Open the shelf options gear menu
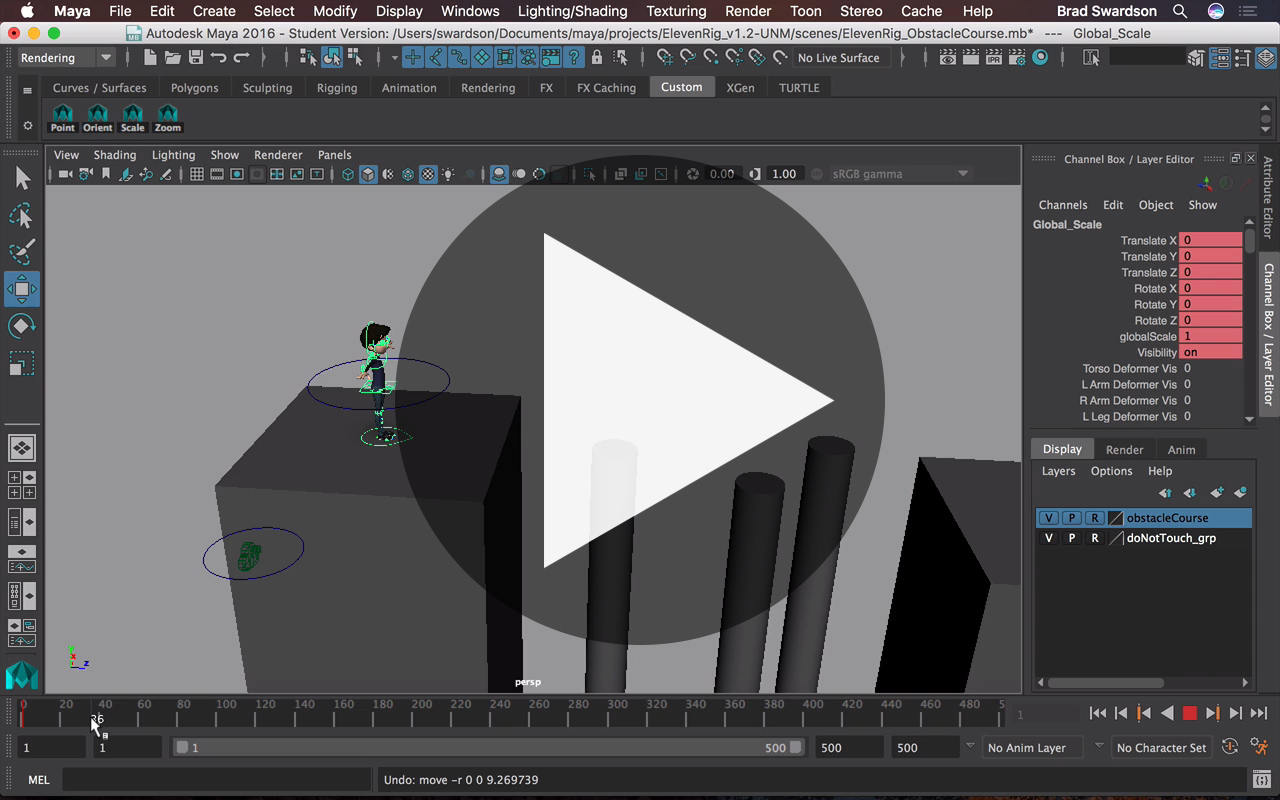1280x800 pixels. point(27,126)
